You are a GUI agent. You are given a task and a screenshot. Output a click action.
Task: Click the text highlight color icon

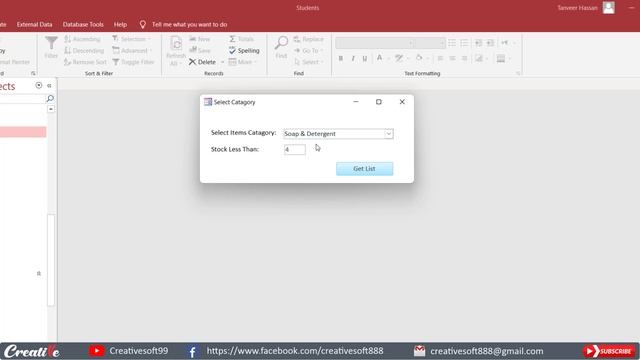(399, 58)
